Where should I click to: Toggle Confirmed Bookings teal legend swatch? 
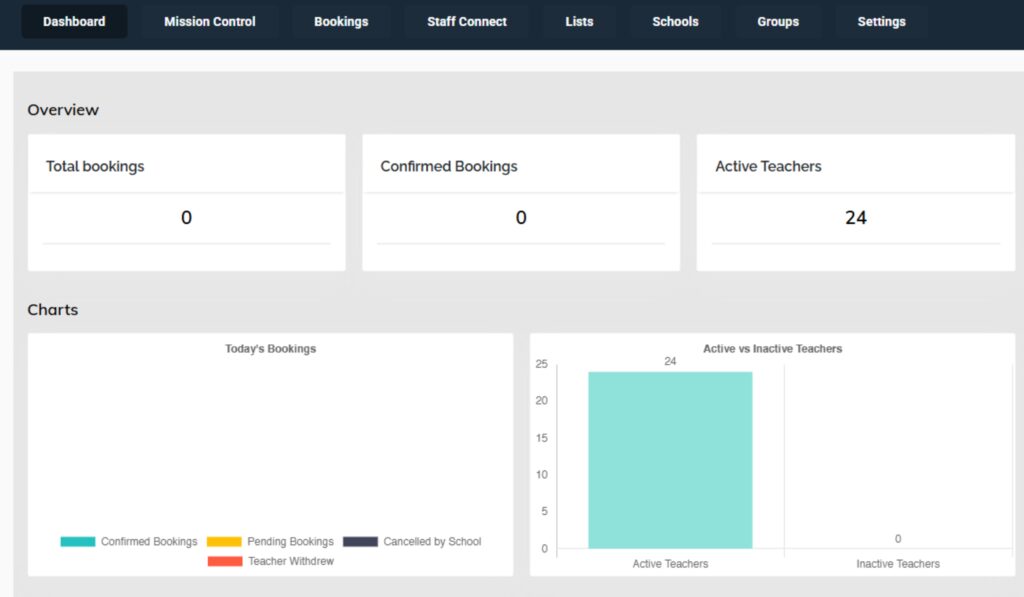pos(78,542)
